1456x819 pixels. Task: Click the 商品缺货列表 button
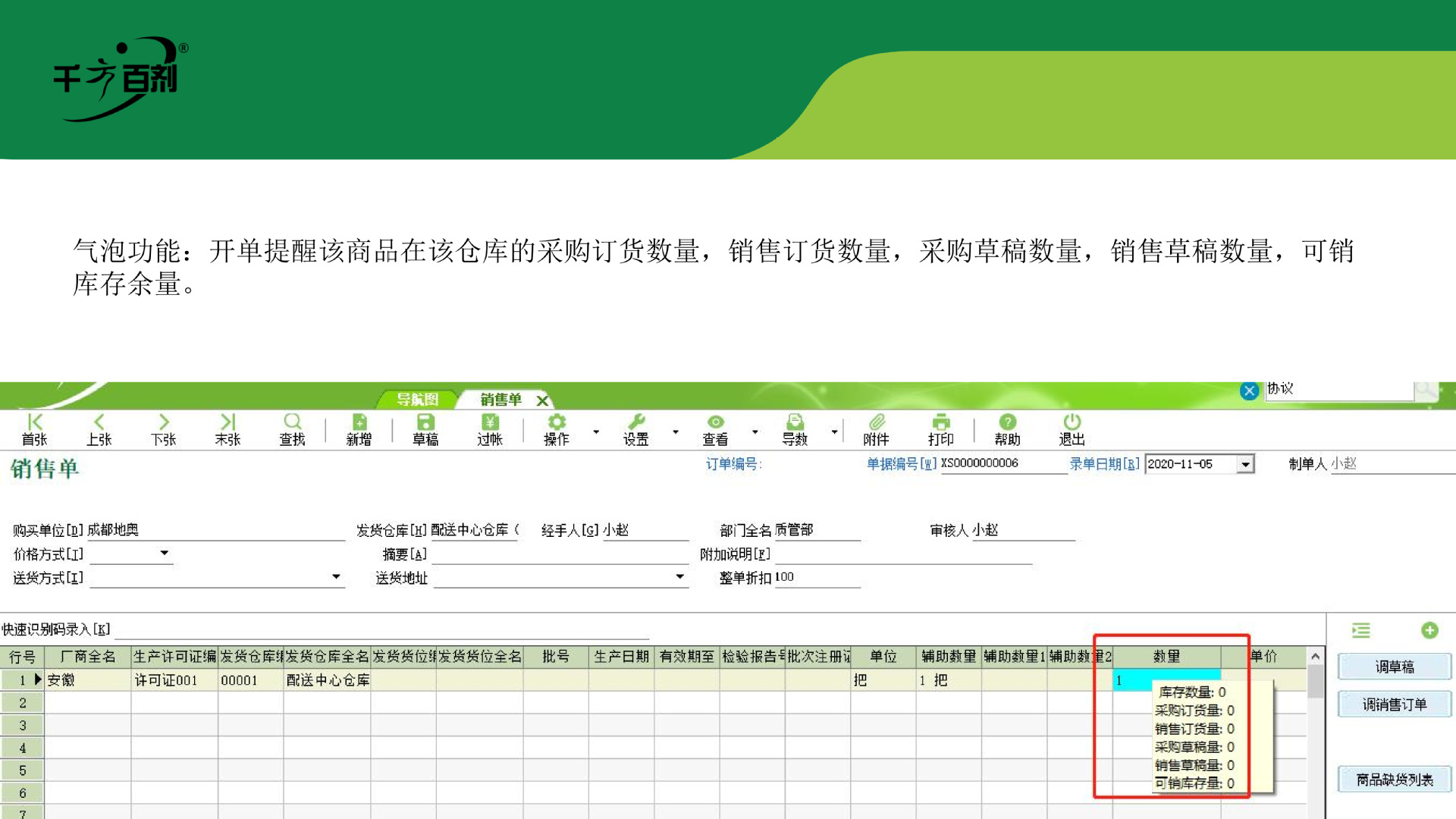1394,780
